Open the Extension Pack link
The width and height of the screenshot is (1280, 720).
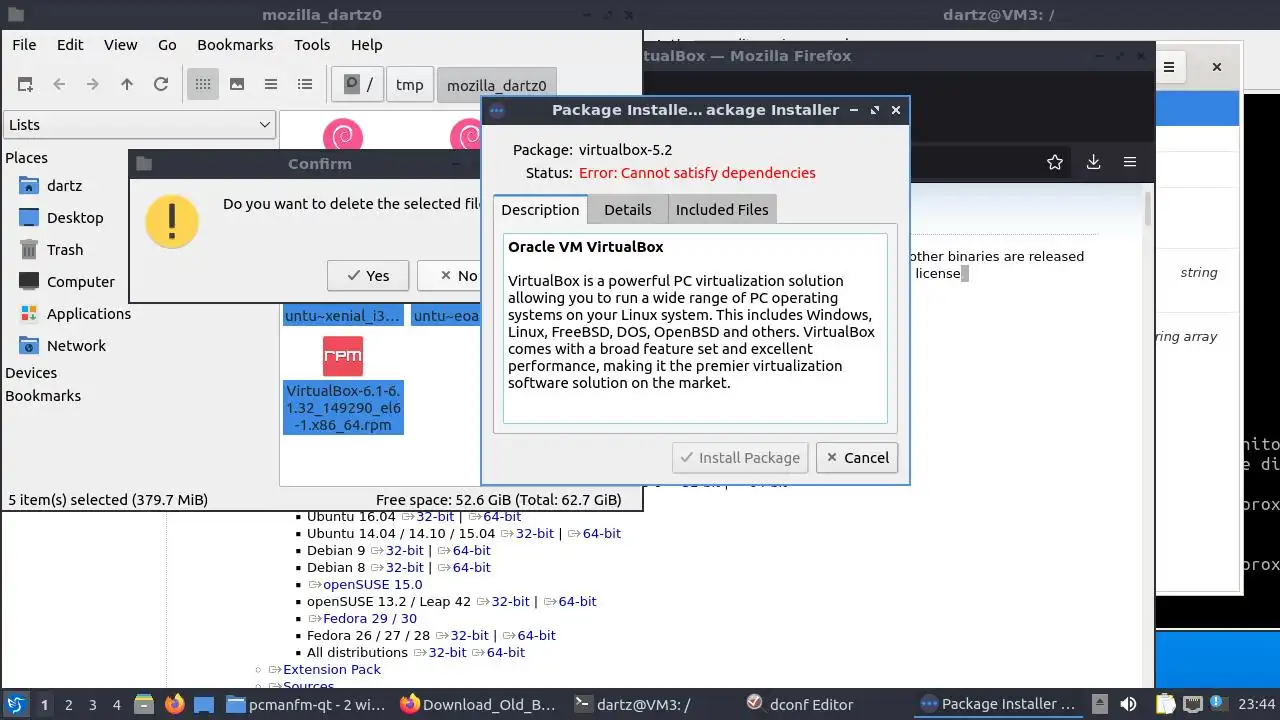[x=332, y=670]
